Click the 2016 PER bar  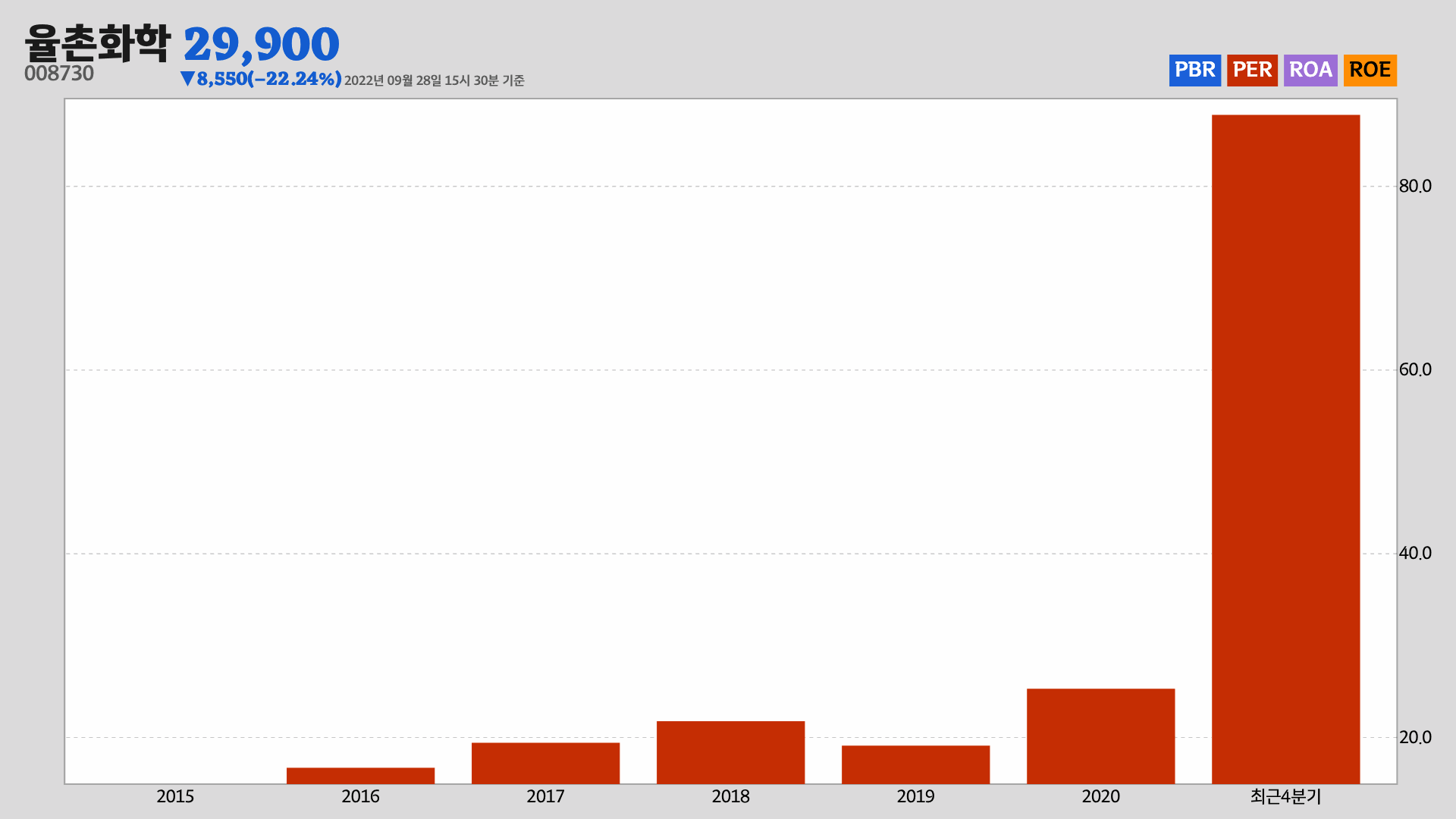tap(360, 776)
